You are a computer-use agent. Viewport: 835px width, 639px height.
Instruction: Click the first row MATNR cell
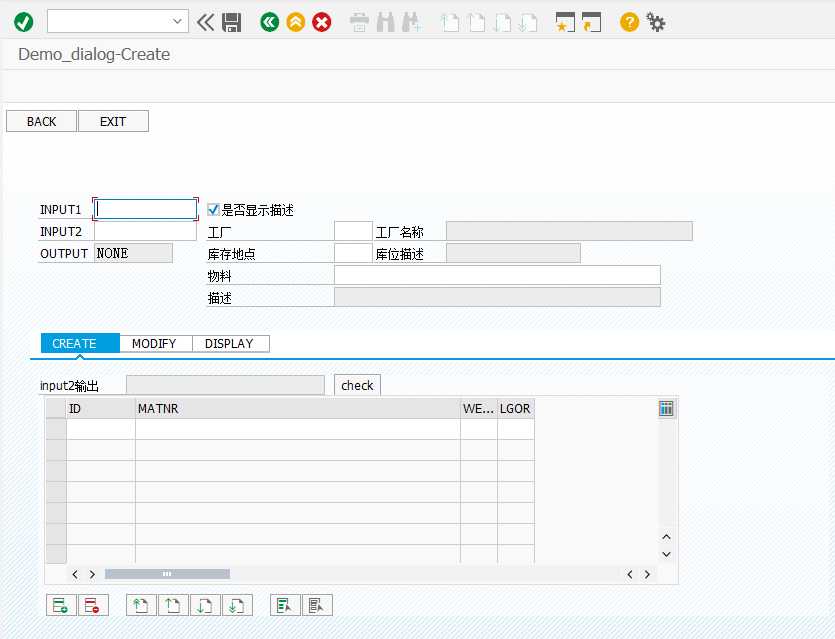pyautogui.click(x=298, y=429)
